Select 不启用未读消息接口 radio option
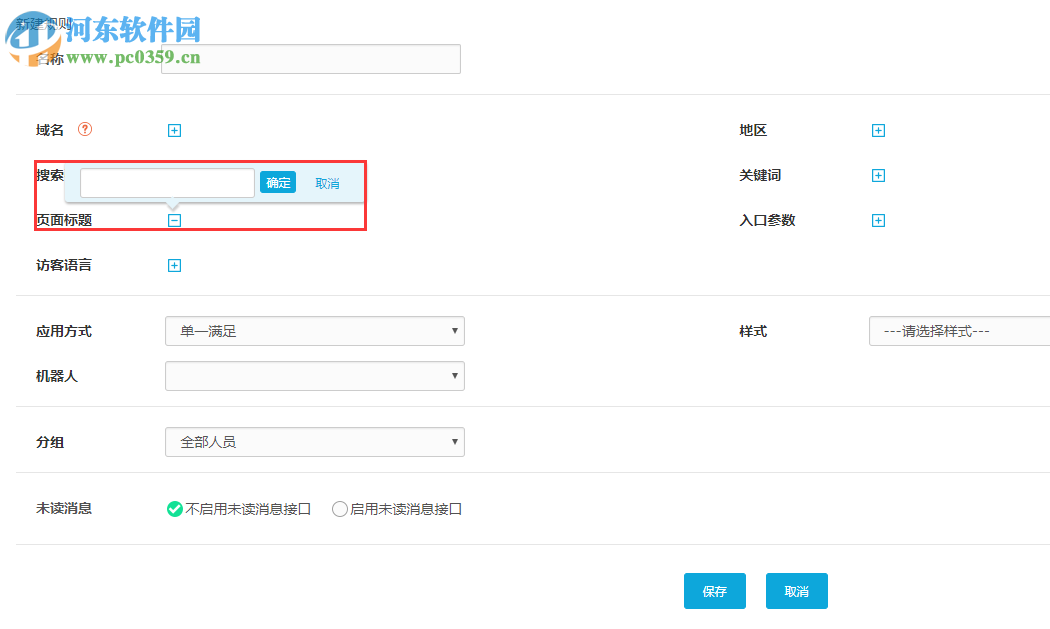Viewport: 1050px width, 629px height. (x=173, y=508)
